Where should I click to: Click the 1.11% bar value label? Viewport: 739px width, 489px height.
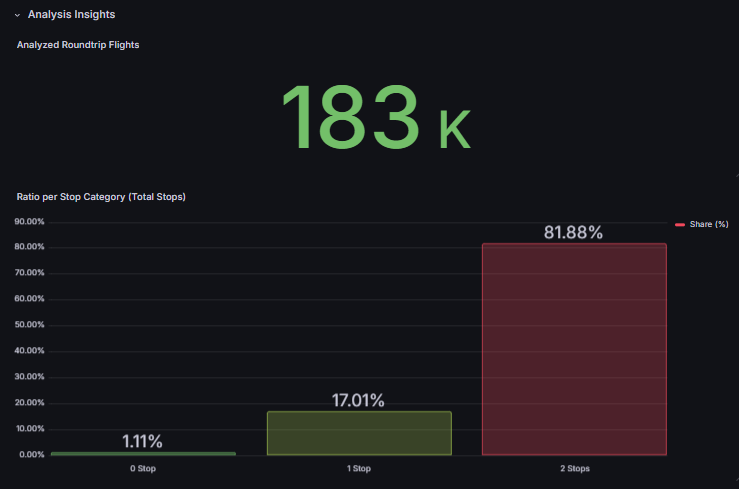pyautogui.click(x=143, y=441)
